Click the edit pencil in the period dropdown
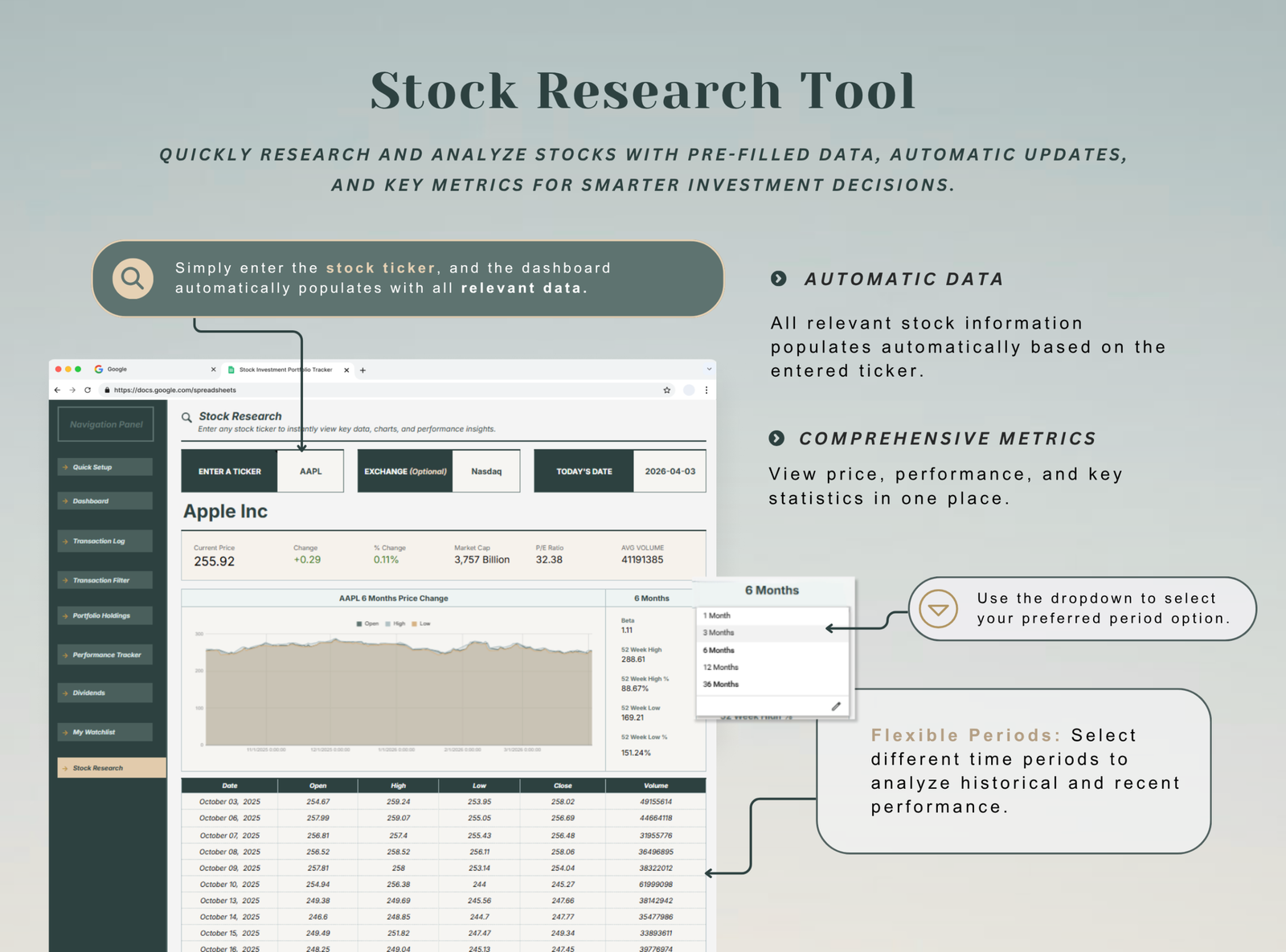Viewport: 1286px width, 952px height. click(836, 706)
